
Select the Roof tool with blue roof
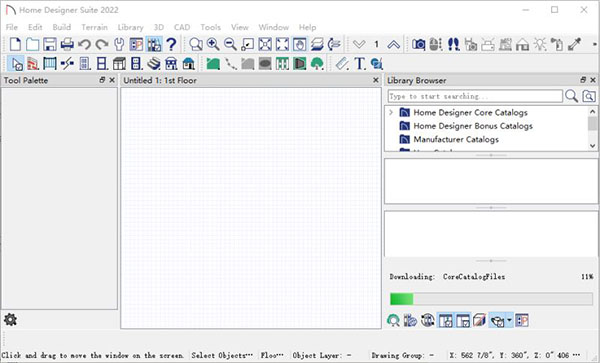(x=189, y=63)
